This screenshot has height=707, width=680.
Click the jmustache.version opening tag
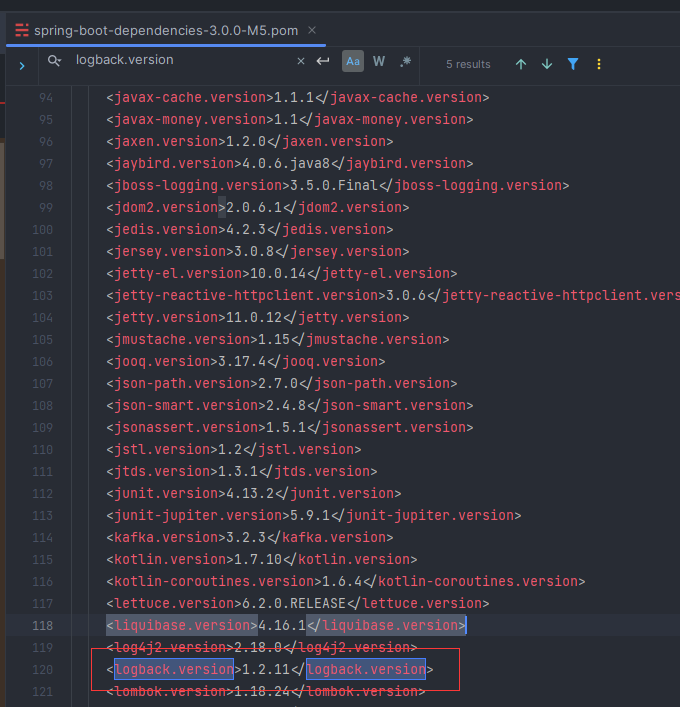click(182, 339)
